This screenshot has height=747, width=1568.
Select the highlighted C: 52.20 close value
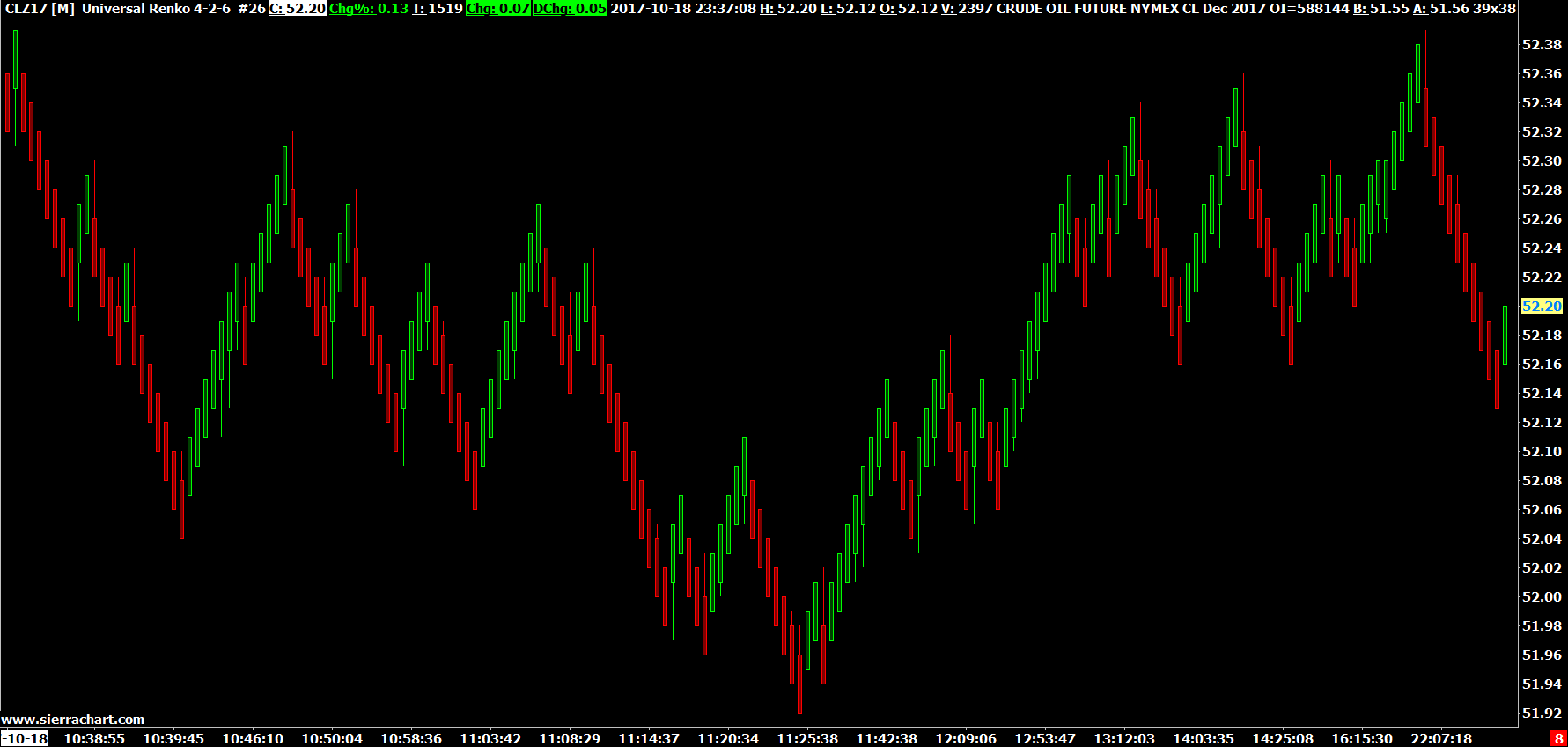click(298, 8)
